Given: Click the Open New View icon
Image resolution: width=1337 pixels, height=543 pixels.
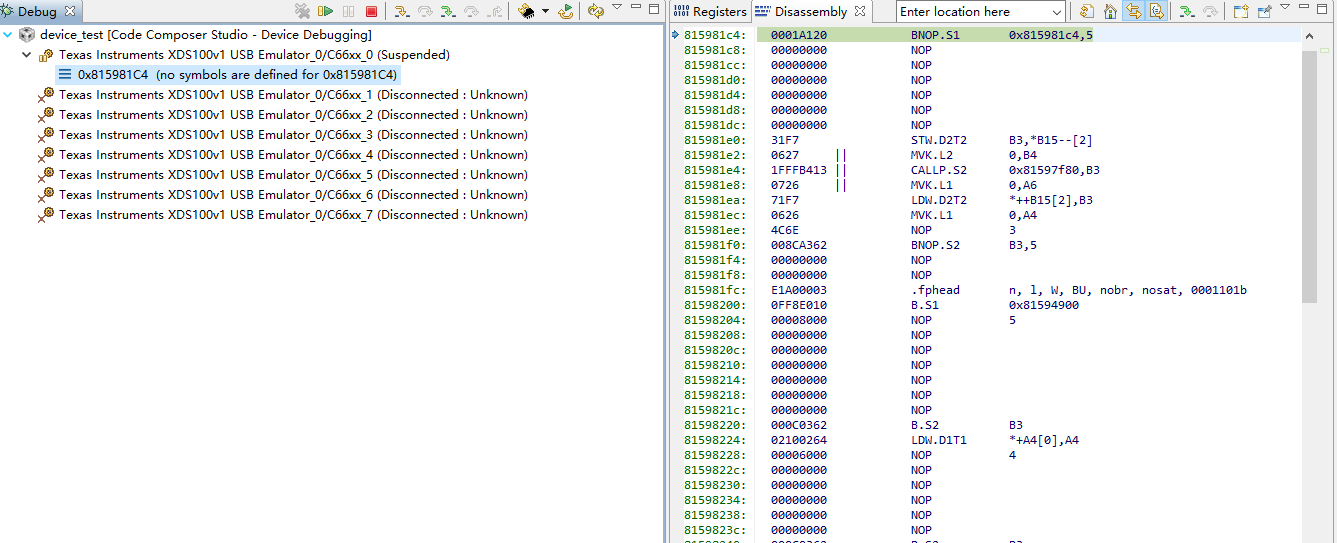Looking at the screenshot, I should [x=1241, y=12].
